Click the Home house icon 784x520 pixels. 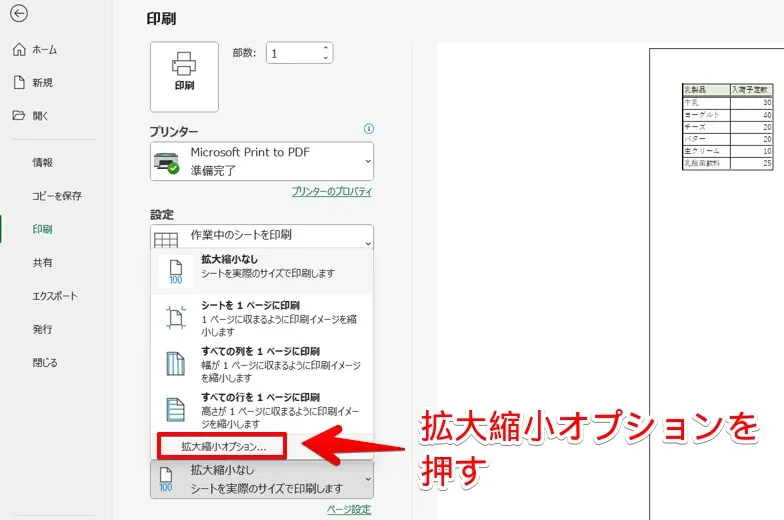pyautogui.click(x=19, y=49)
